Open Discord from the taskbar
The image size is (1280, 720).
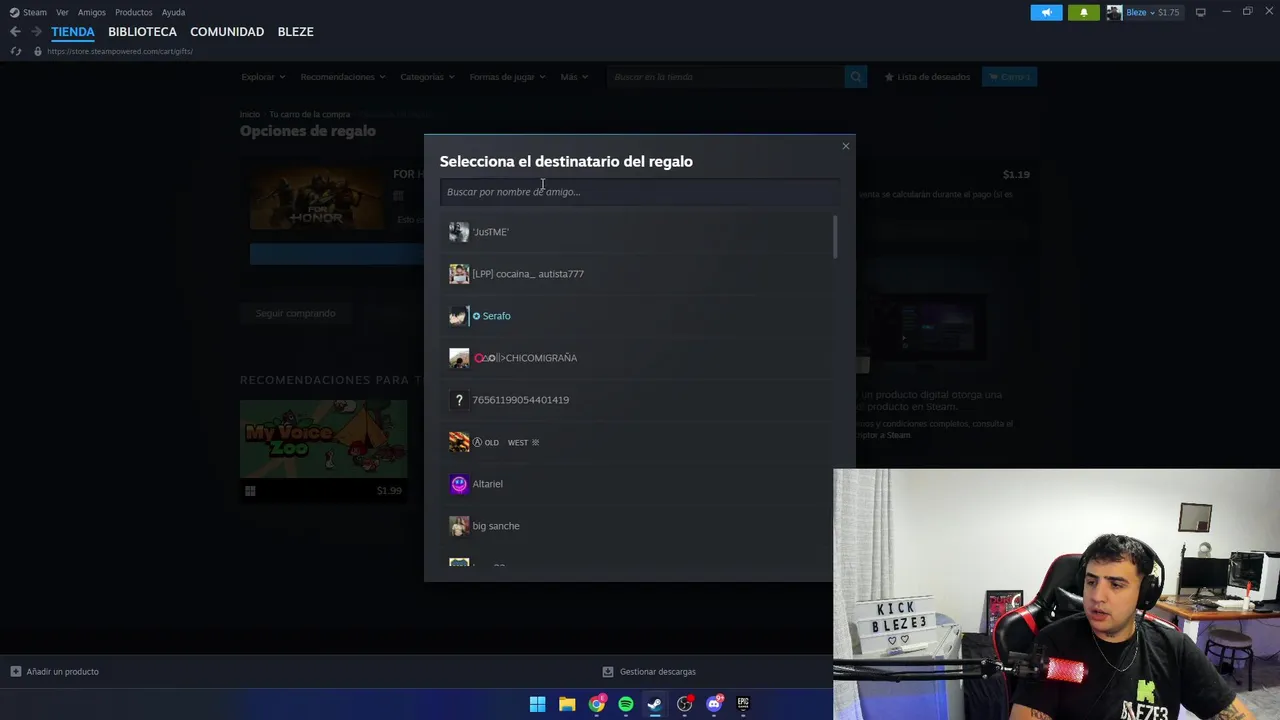[x=714, y=704]
